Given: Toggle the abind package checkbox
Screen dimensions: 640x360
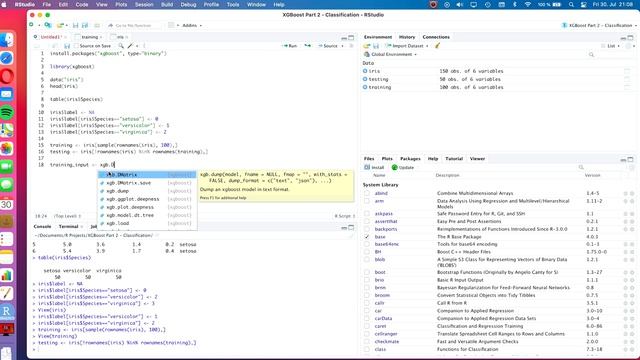Looking at the screenshot, I should pyautogui.click(x=367, y=193).
